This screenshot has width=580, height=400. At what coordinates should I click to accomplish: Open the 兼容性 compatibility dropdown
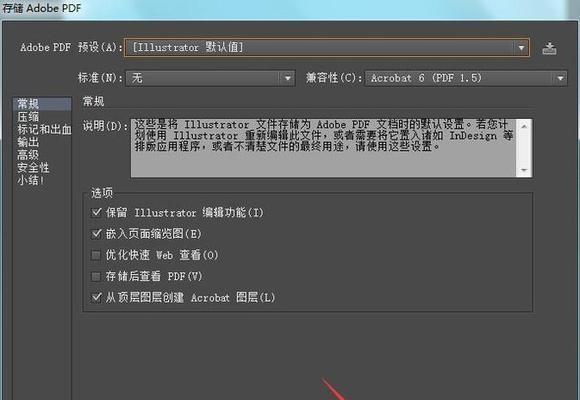coord(466,78)
